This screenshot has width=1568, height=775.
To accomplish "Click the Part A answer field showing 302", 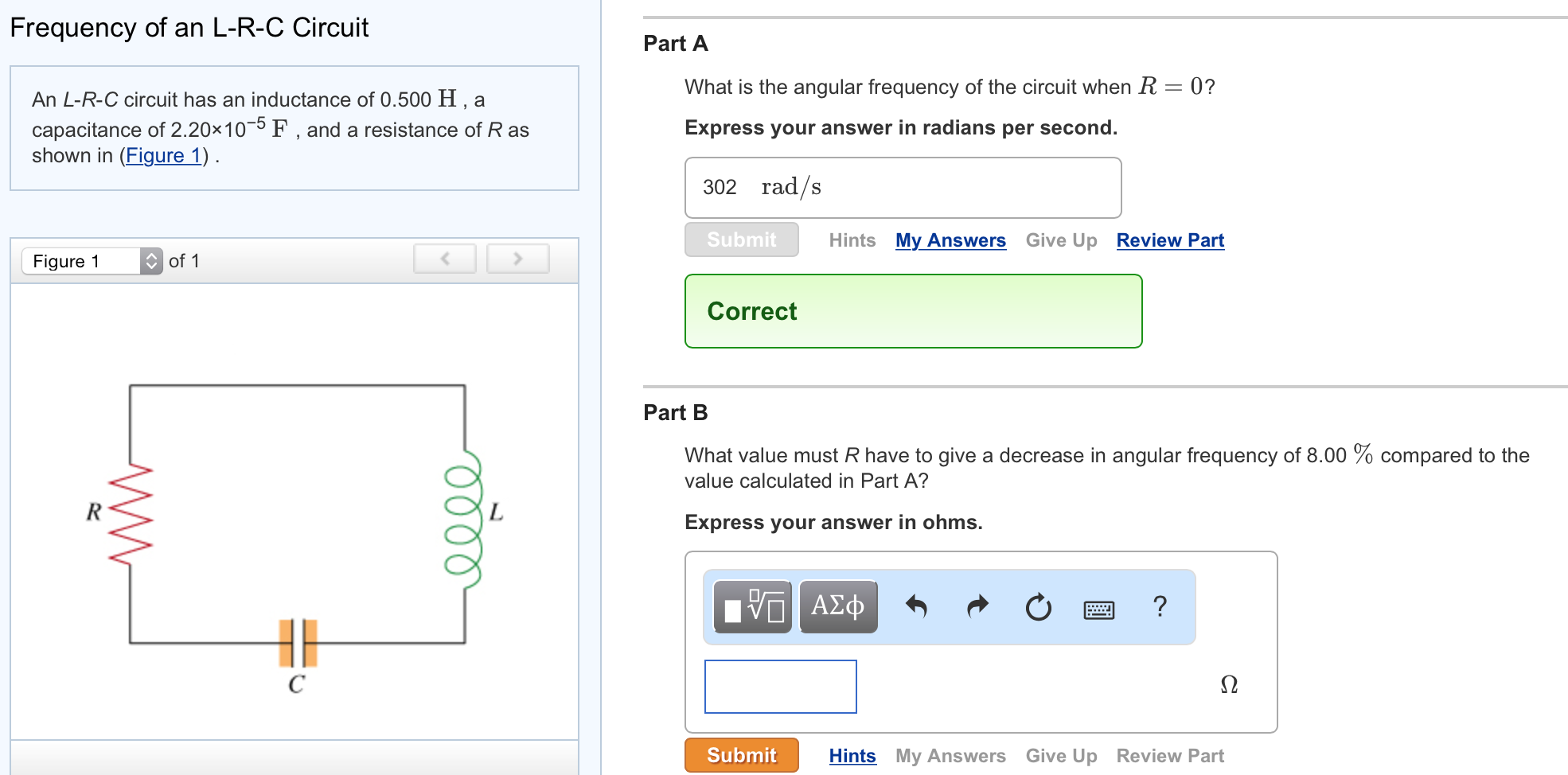I will 903,188.
